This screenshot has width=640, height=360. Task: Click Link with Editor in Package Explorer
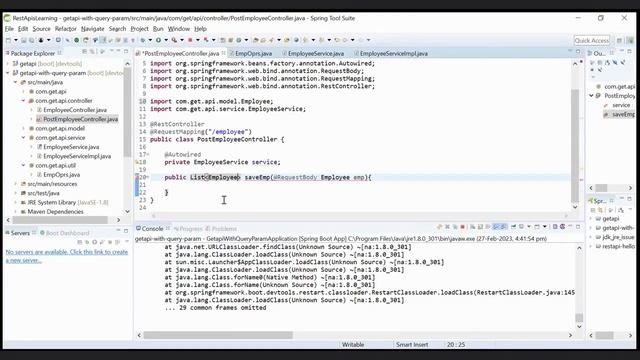92,52
